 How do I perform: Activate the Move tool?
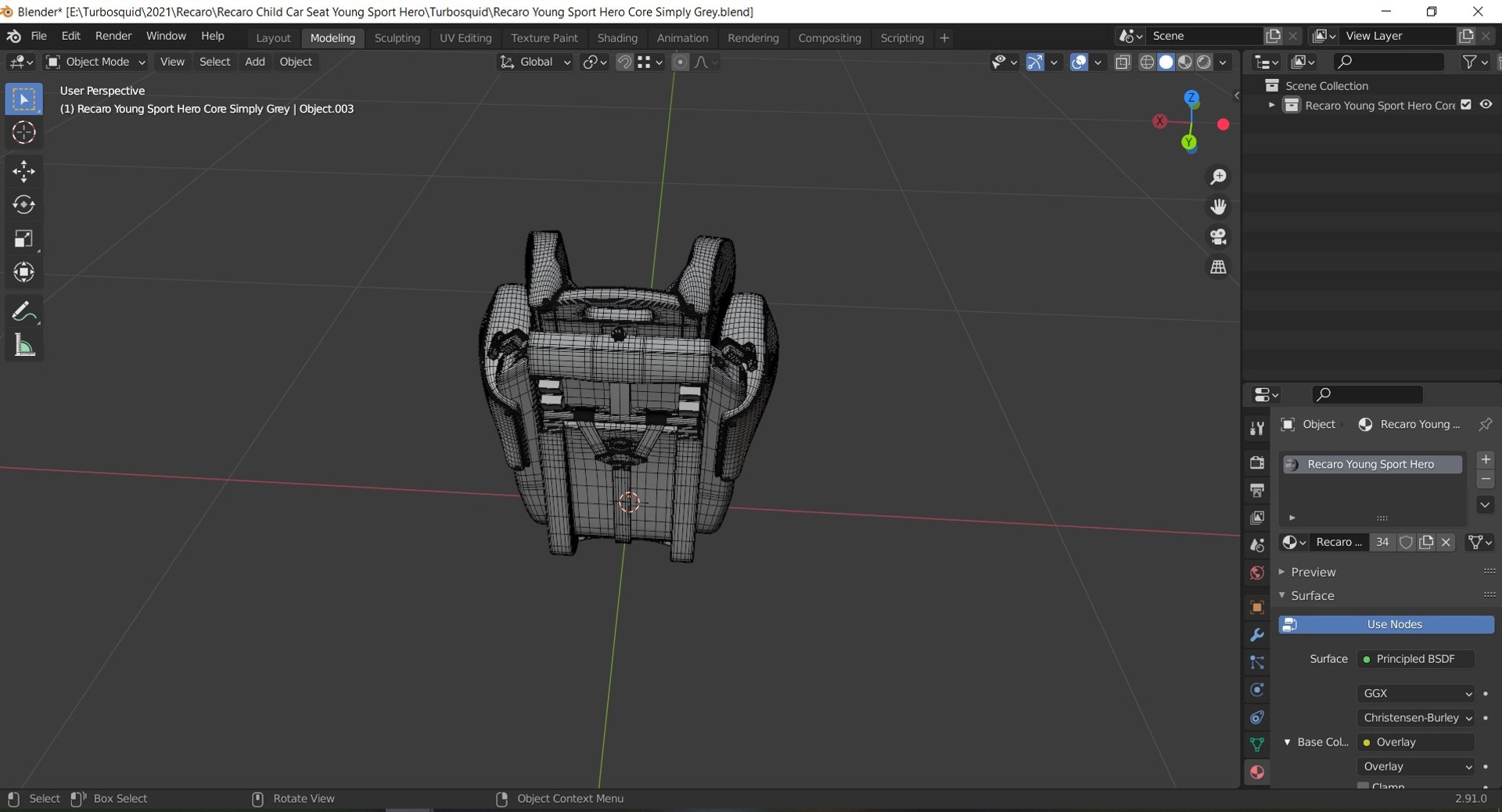23,171
